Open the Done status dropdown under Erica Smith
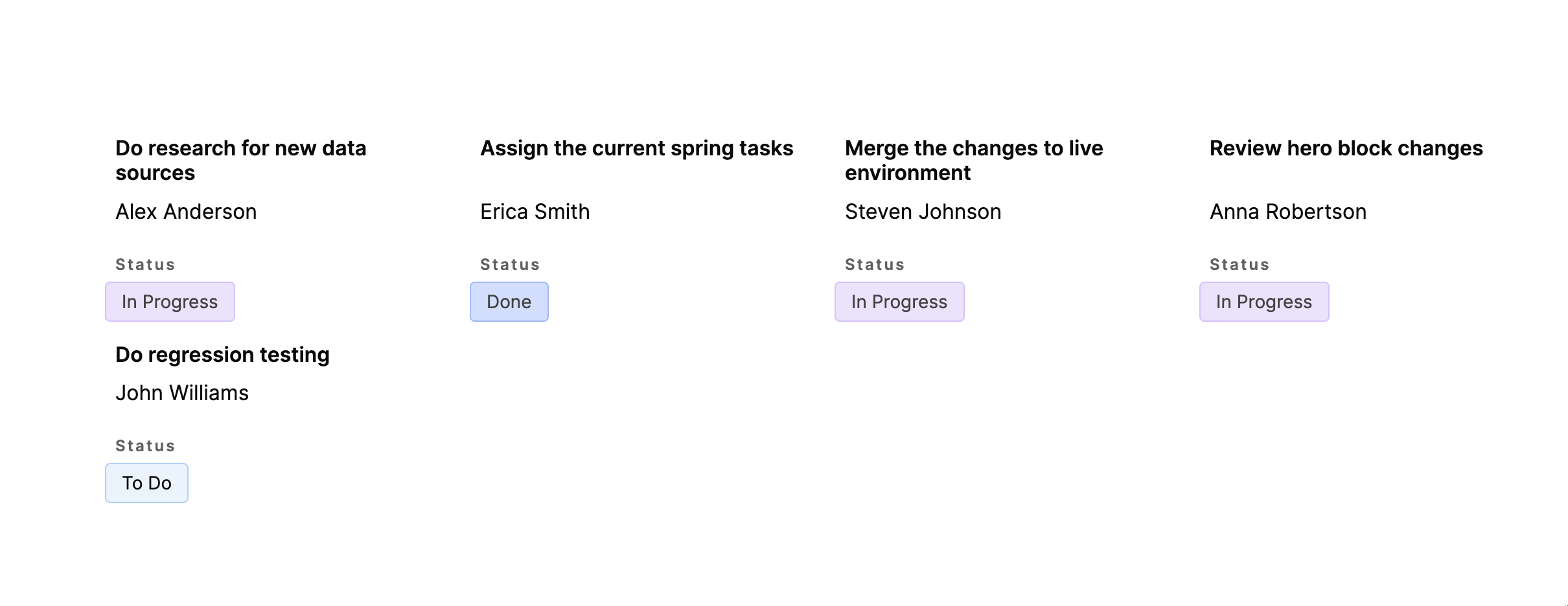This screenshot has height=606, width=1568. (509, 301)
